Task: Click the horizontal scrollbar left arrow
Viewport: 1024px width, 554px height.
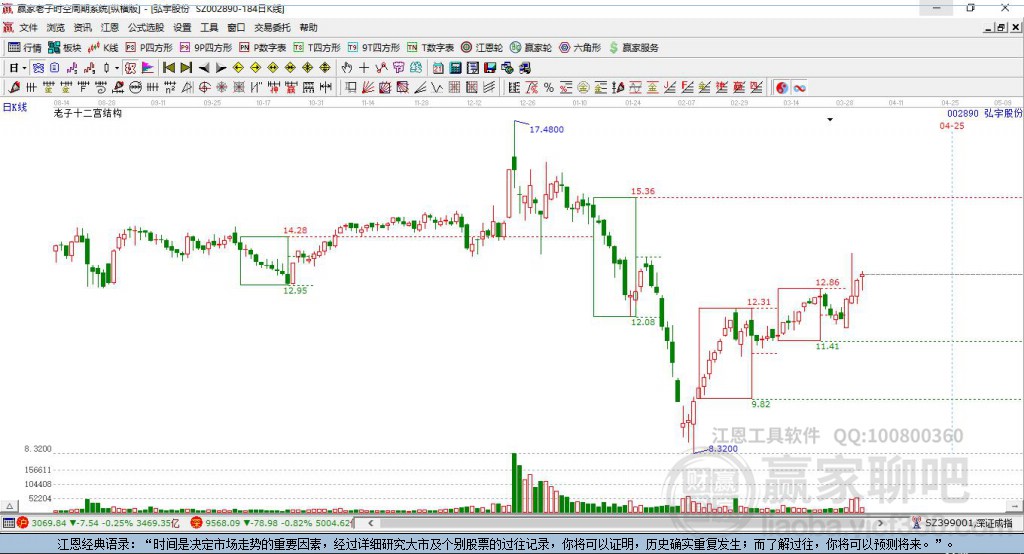Action: pyautogui.click(x=370, y=523)
